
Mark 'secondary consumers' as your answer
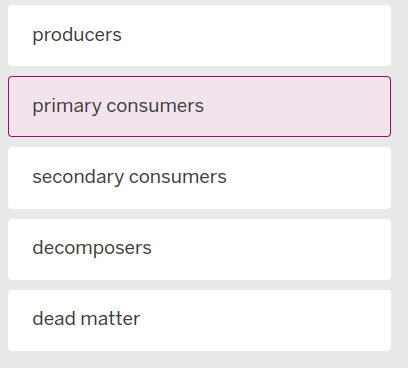pyautogui.click(x=199, y=178)
